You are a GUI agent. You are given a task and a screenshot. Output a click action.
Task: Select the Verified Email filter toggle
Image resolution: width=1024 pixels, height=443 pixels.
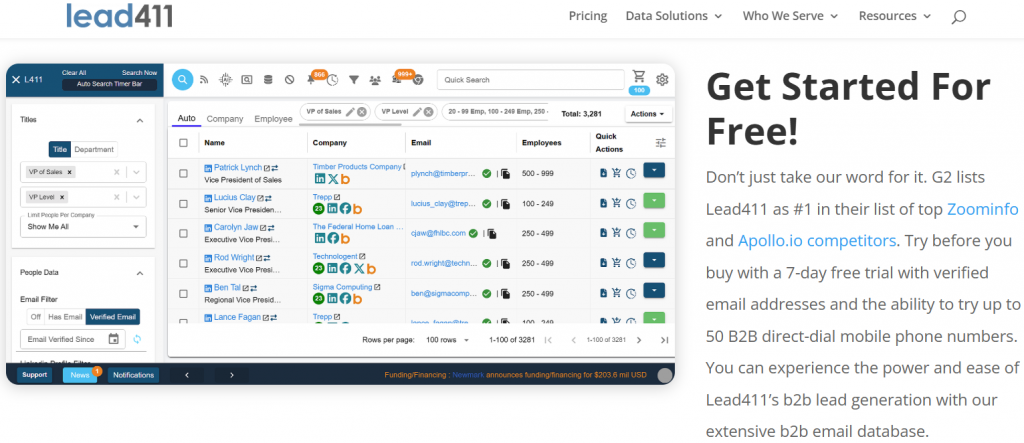(112, 317)
